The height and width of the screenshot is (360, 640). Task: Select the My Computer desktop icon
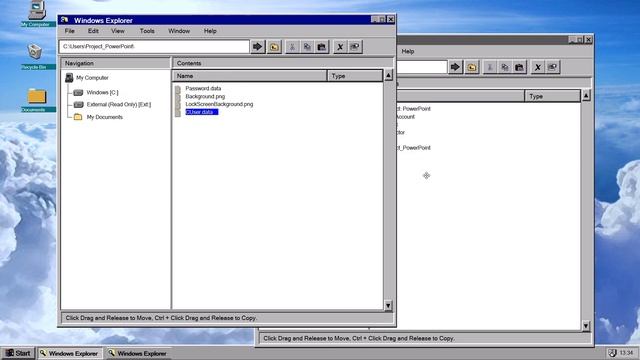(37, 12)
